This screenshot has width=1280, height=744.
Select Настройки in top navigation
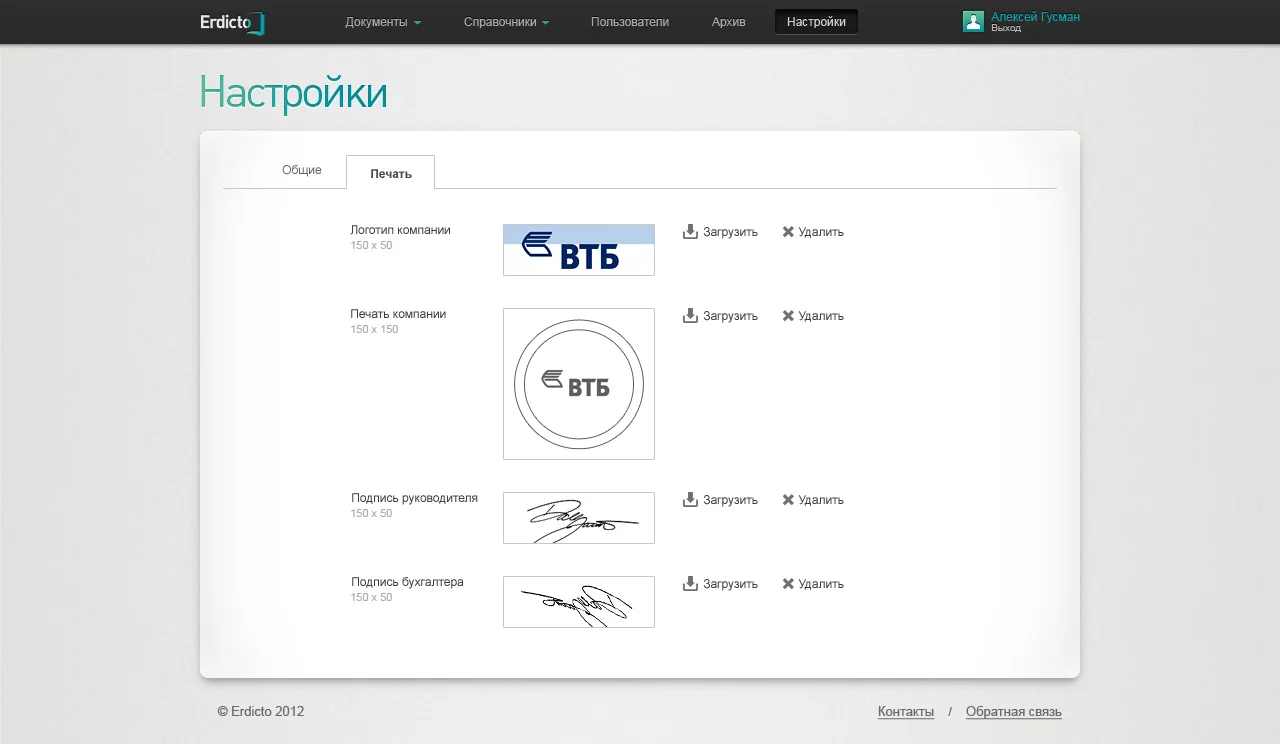(816, 22)
